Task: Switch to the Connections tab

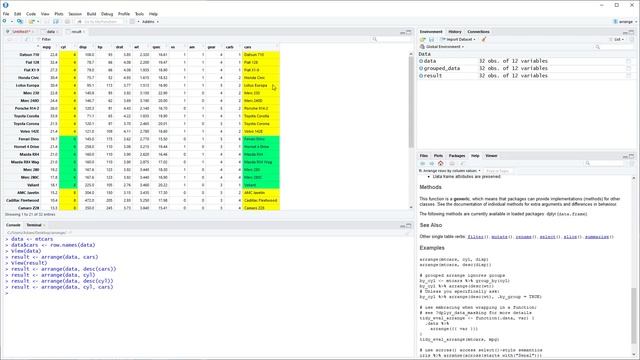Action: (478, 31)
